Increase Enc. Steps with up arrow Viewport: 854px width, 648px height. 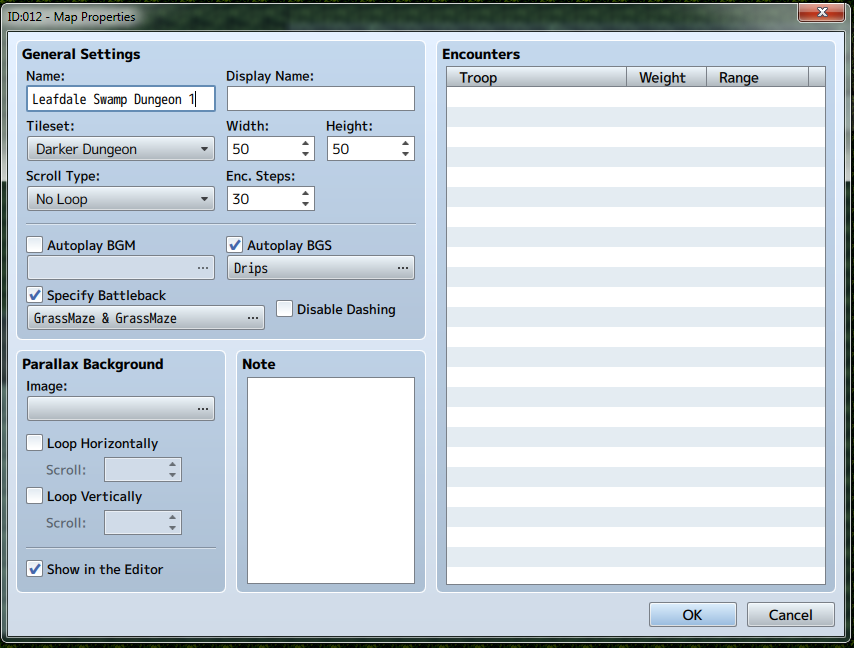[x=305, y=194]
